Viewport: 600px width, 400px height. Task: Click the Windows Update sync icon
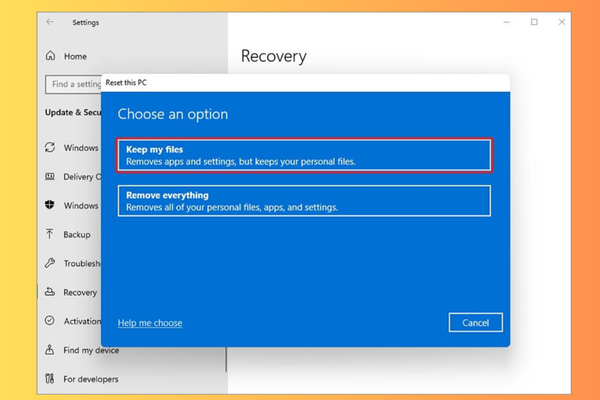(x=50, y=147)
